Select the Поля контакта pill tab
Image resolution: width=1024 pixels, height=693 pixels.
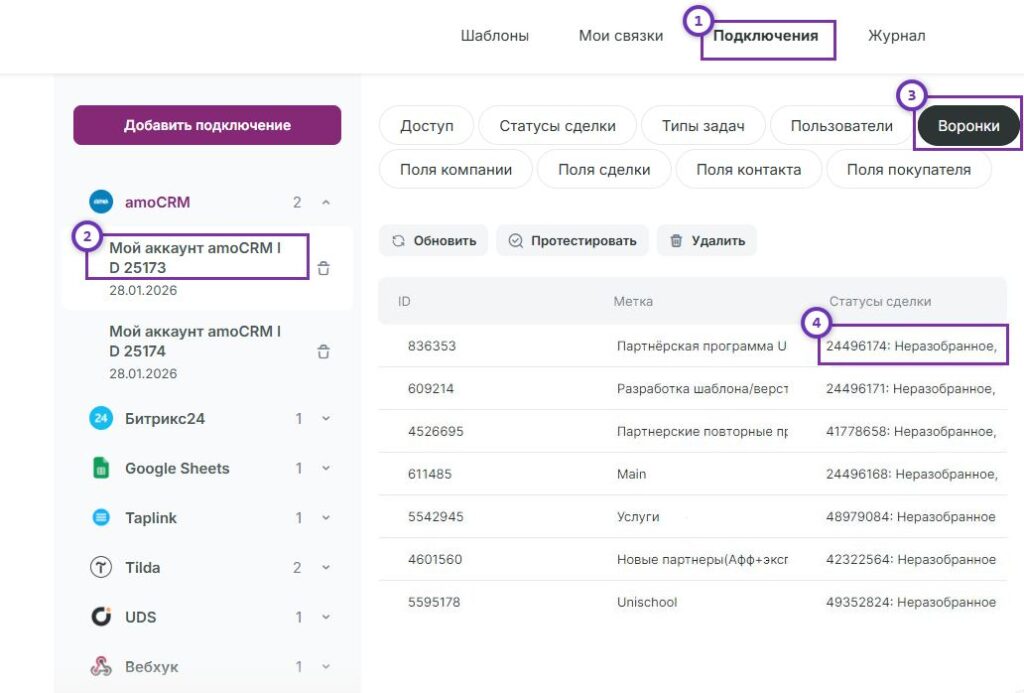(748, 169)
